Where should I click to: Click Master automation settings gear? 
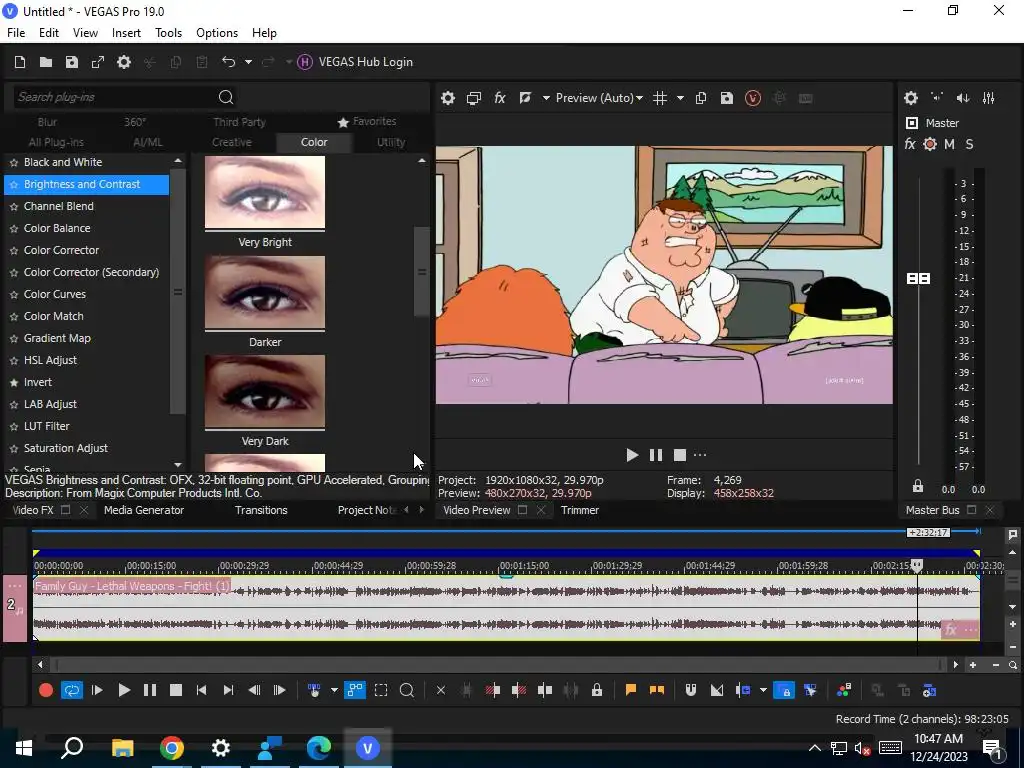coord(930,144)
